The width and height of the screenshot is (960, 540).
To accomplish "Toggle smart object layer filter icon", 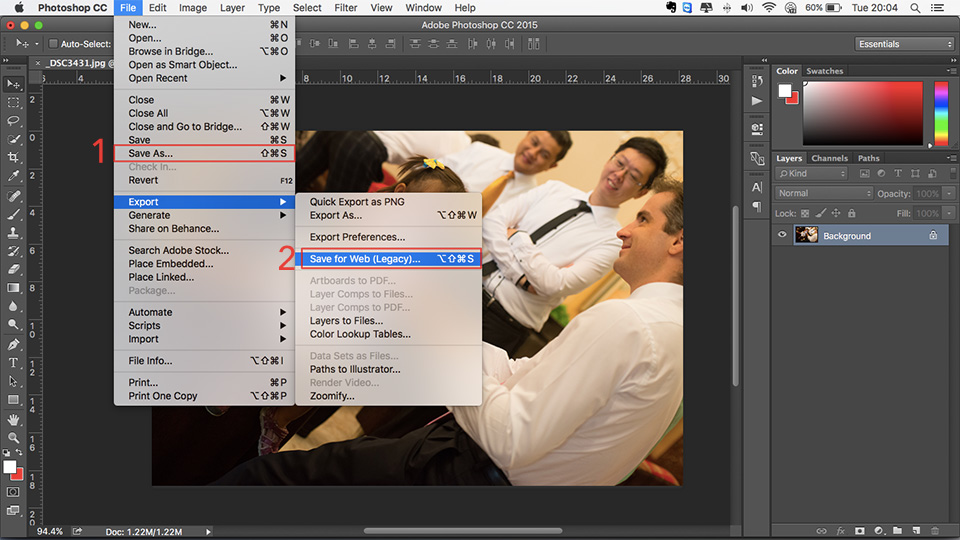I will tap(932, 174).
